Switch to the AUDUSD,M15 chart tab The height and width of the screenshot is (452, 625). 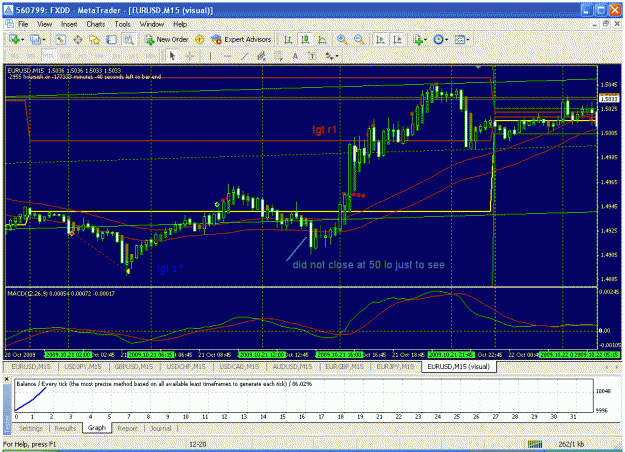click(x=292, y=366)
